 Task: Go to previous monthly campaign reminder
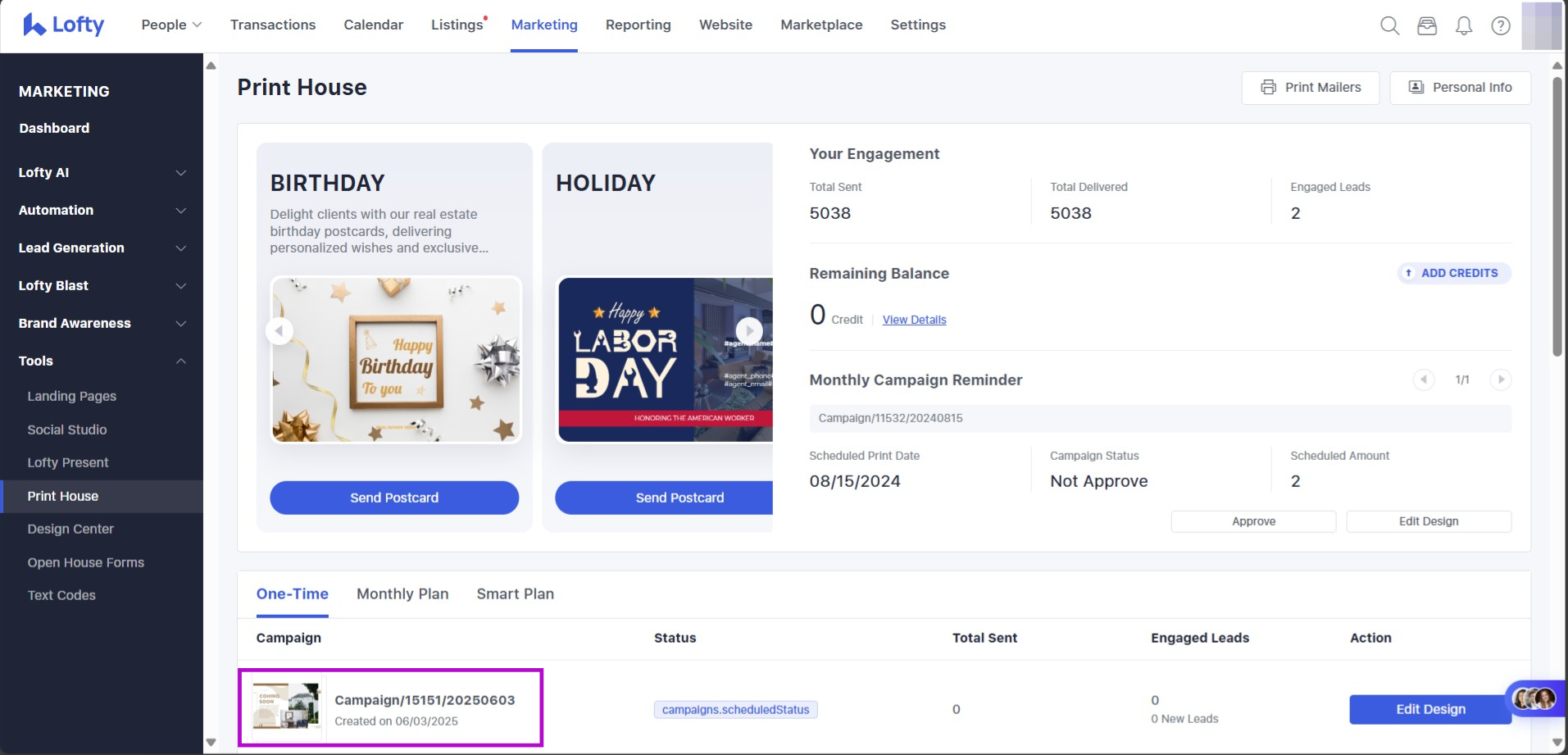(x=1424, y=380)
